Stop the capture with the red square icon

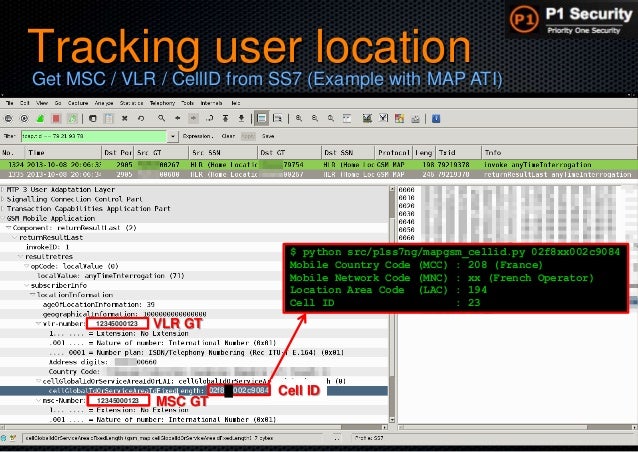click(56, 119)
